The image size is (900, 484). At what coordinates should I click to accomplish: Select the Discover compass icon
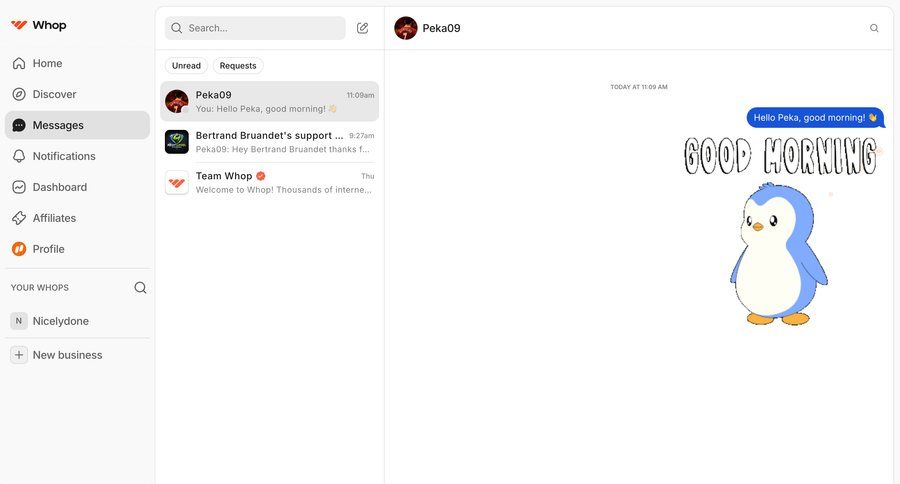19,94
